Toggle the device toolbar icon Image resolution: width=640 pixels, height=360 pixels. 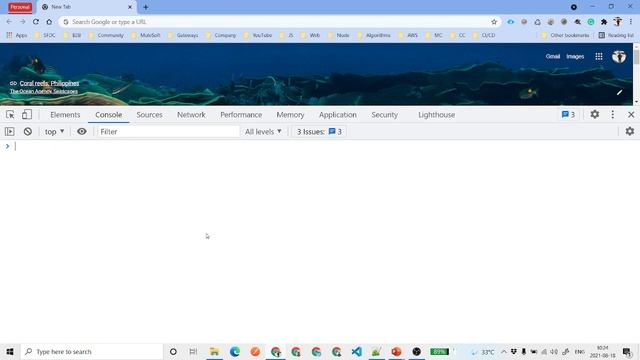[x=27, y=115]
